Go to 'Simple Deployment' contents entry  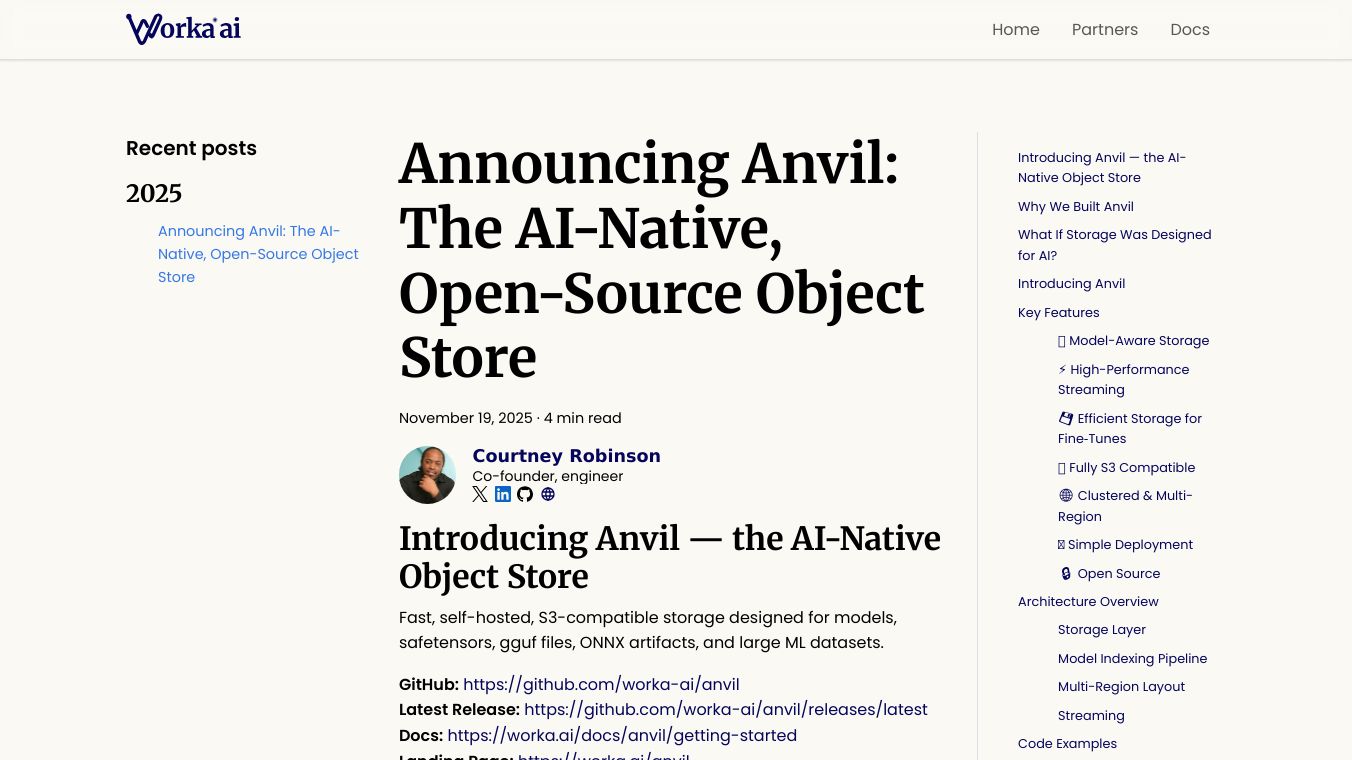tap(1126, 545)
